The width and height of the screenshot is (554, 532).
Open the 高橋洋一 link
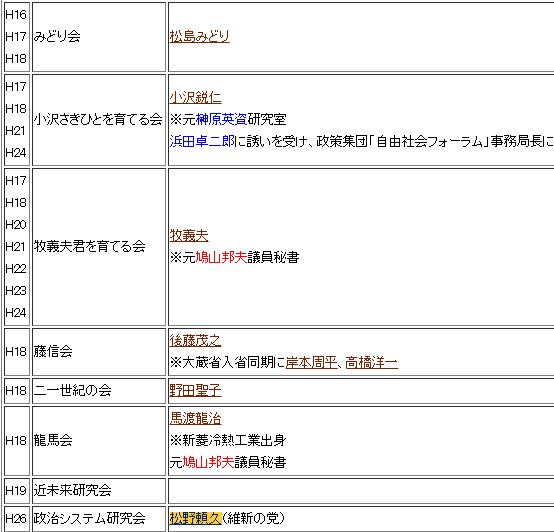(372, 362)
